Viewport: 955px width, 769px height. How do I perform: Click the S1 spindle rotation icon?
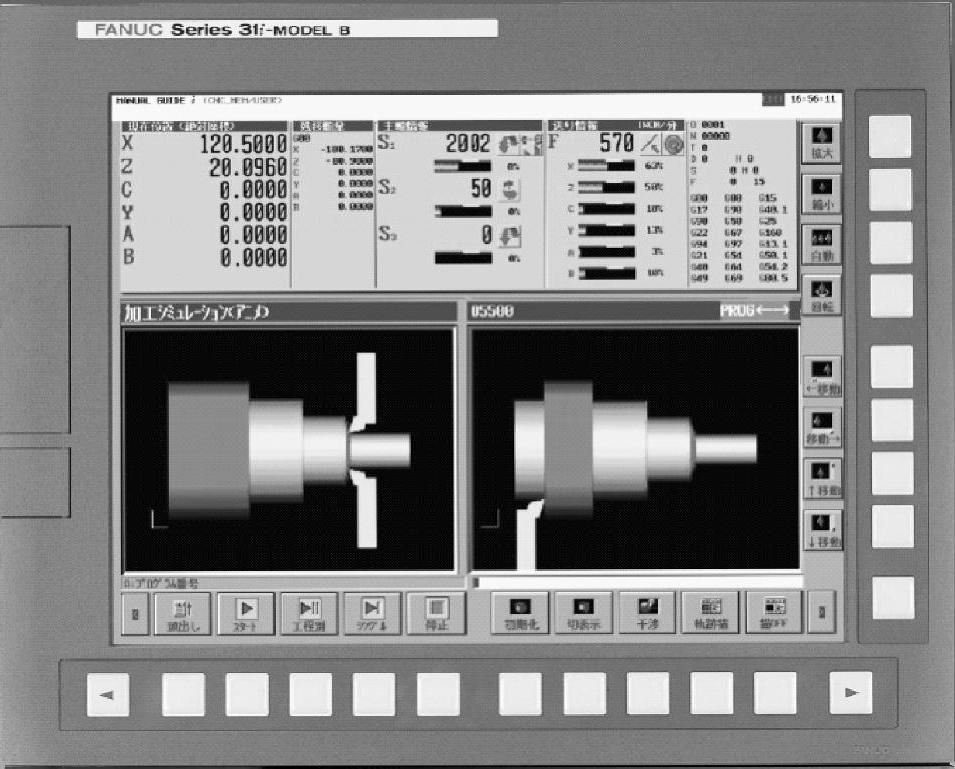point(509,144)
